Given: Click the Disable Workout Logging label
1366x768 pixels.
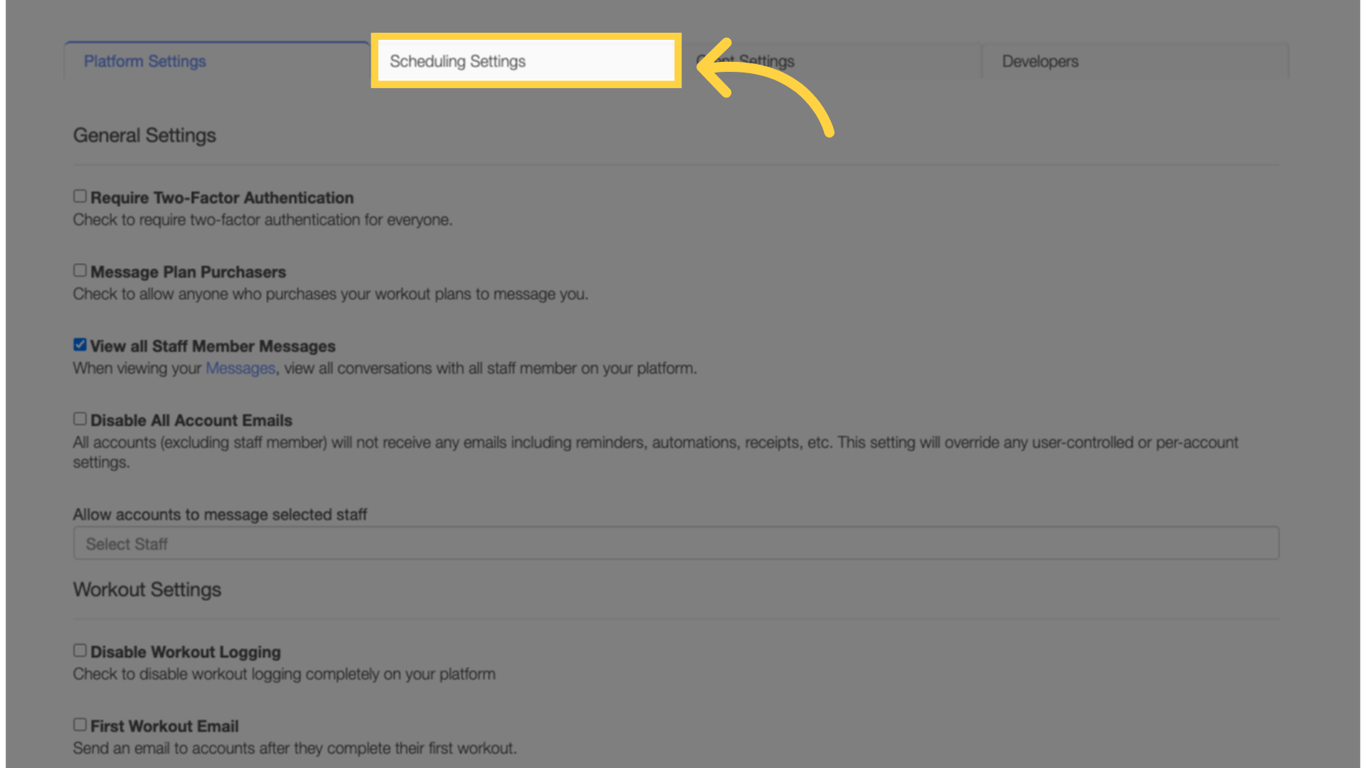Looking at the screenshot, I should click(185, 651).
